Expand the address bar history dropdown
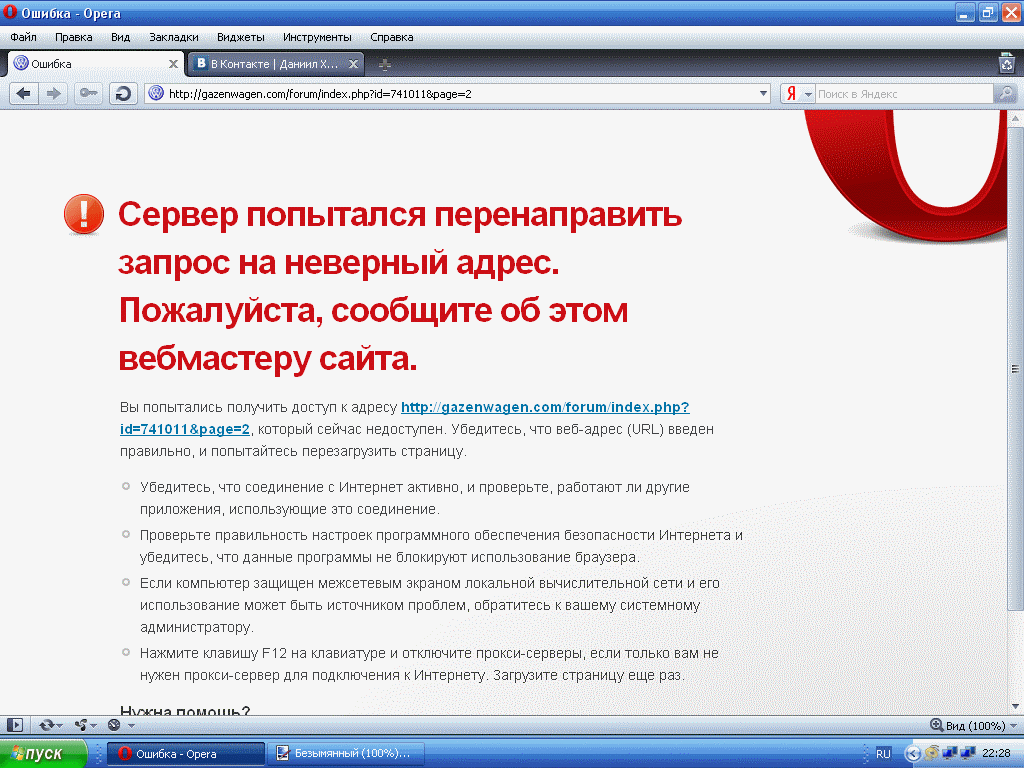 click(763, 93)
